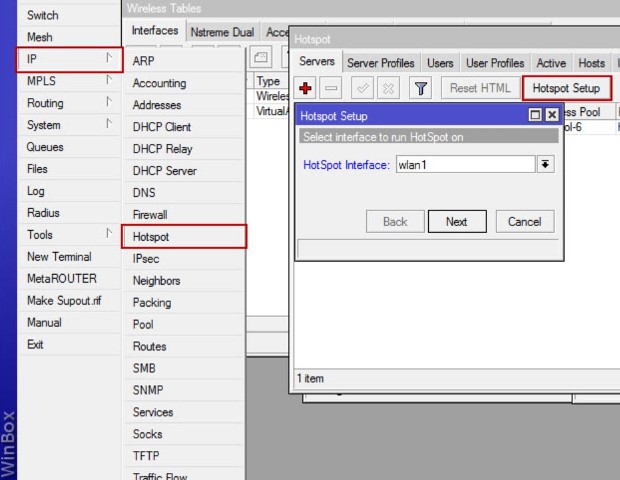Click the Hotspot Setup button
This screenshot has height=480, width=620.
point(567,88)
